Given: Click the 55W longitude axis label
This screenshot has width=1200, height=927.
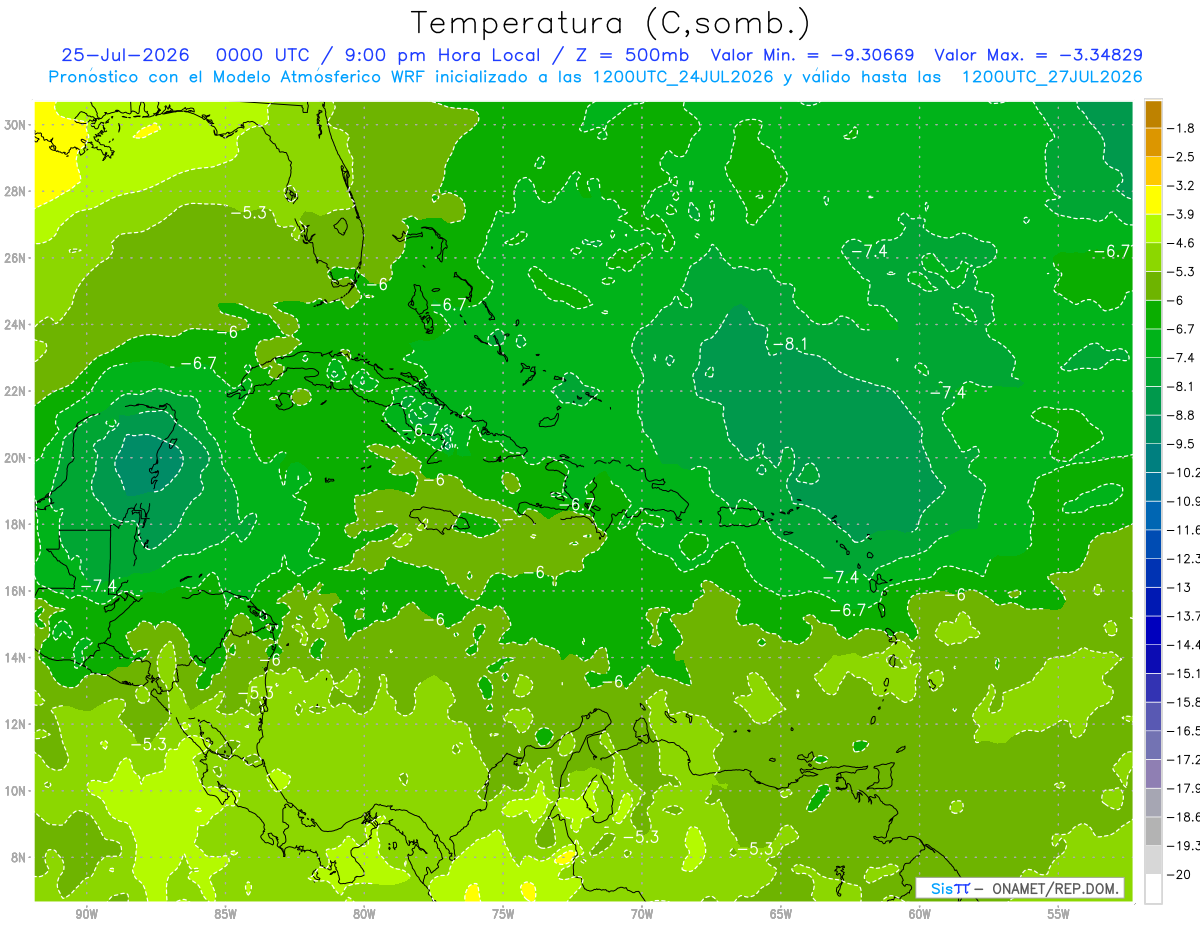Looking at the screenshot, I should [x=1058, y=914].
